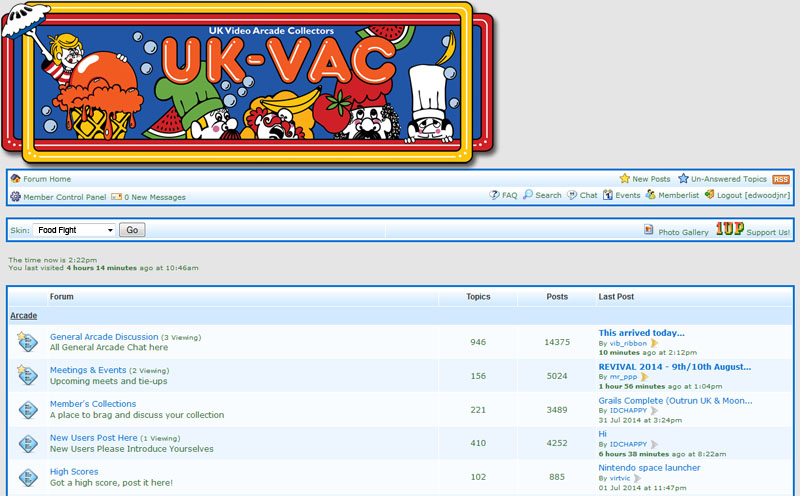Open the Chat text link
This screenshot has width=800, height=496.
pos(588,195)
